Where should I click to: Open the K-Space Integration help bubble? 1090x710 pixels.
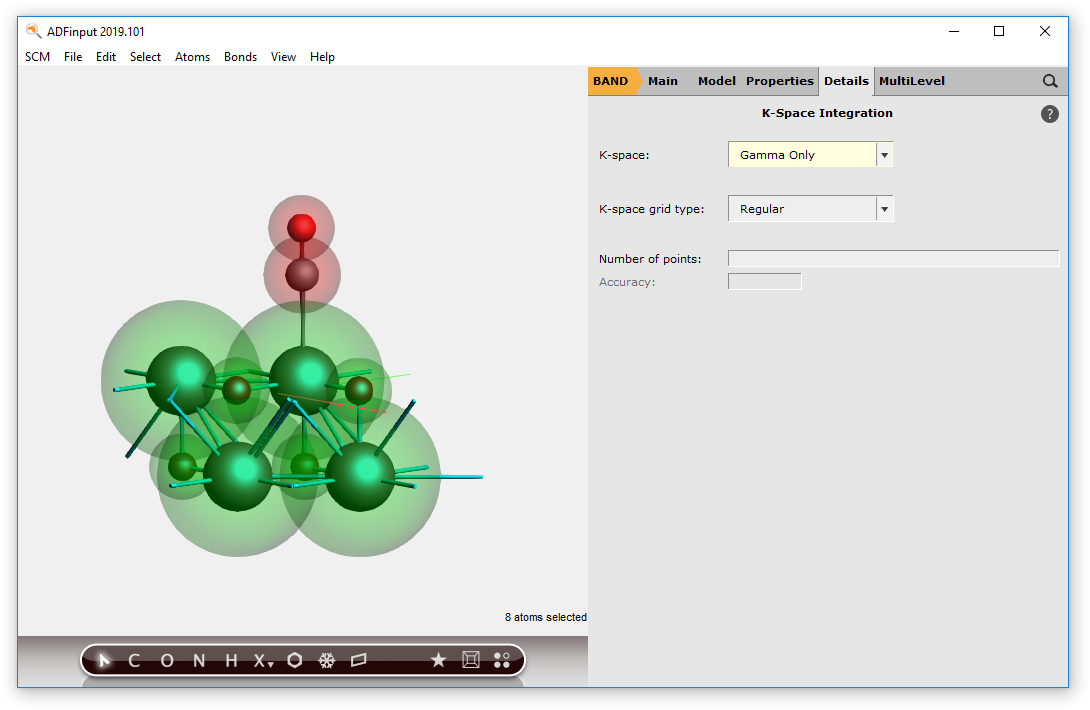pyautogui.click(x=1049, y=114)
